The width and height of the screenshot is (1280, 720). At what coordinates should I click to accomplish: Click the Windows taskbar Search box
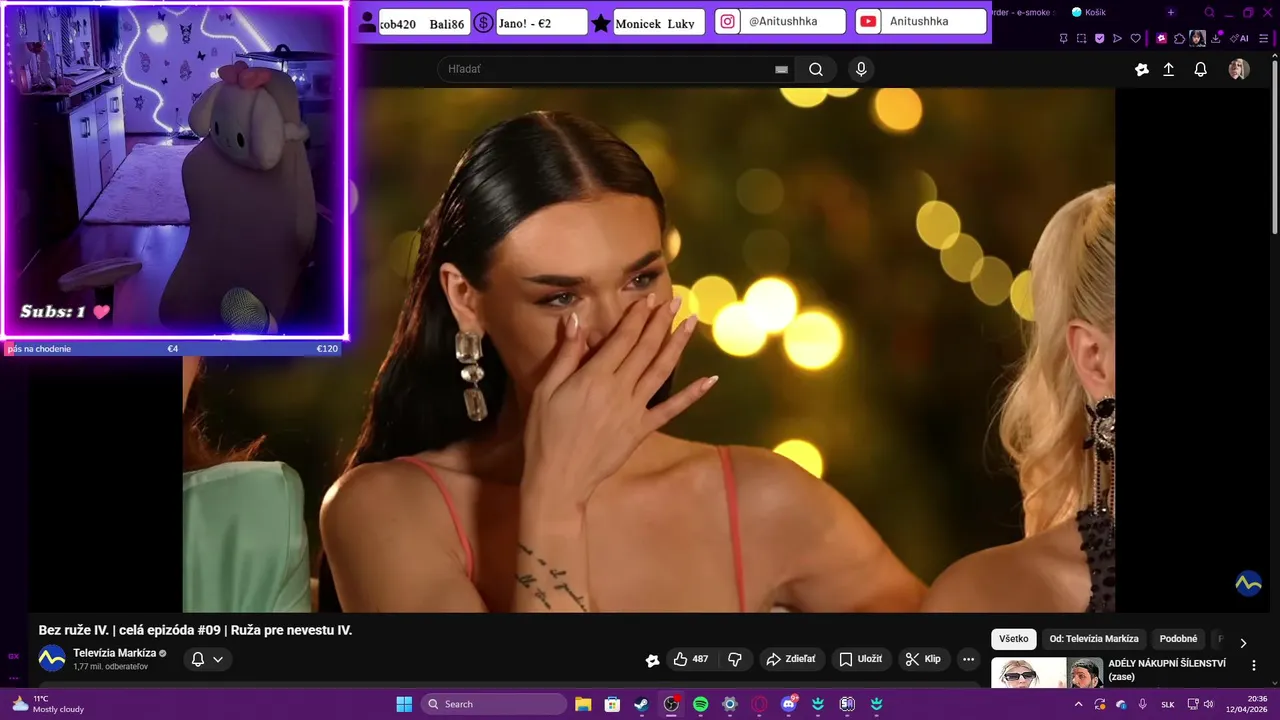tap(493, 704)
